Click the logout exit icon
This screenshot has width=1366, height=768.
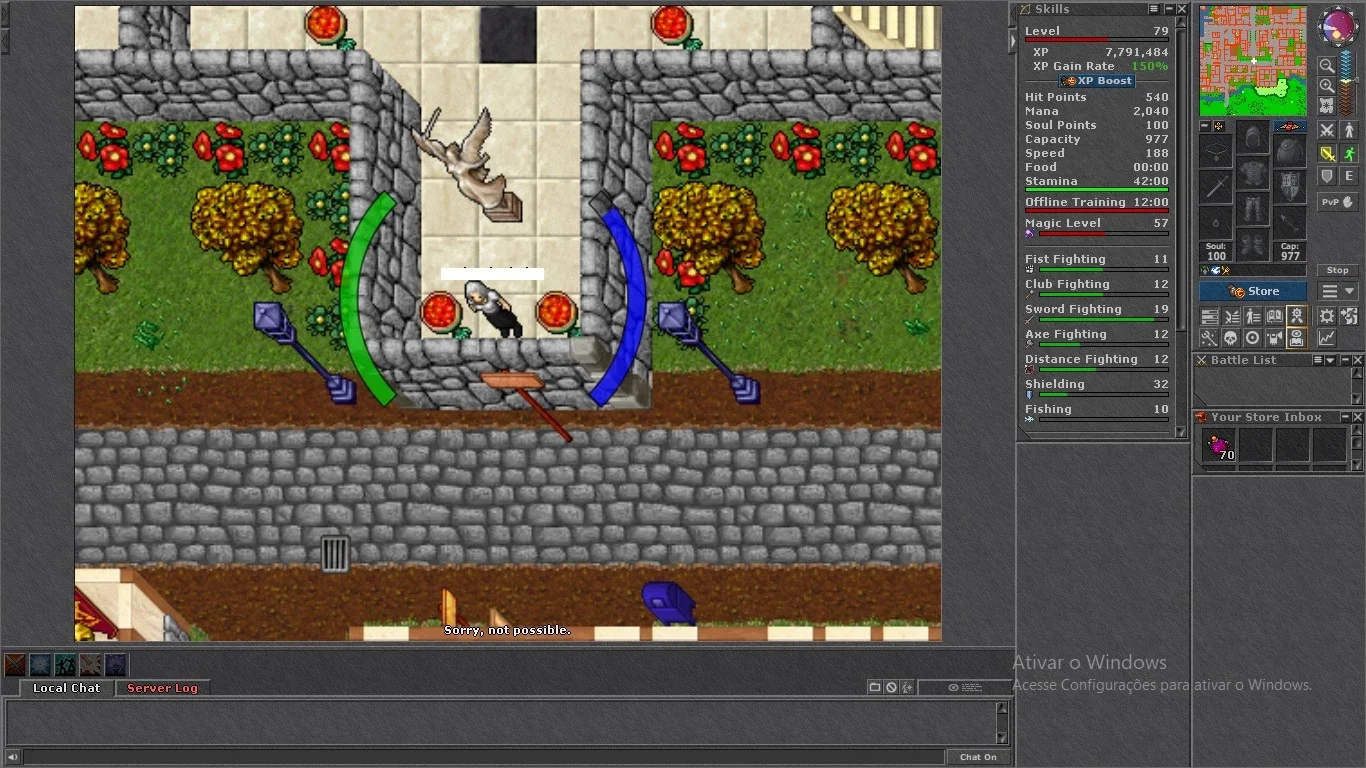1349,315
